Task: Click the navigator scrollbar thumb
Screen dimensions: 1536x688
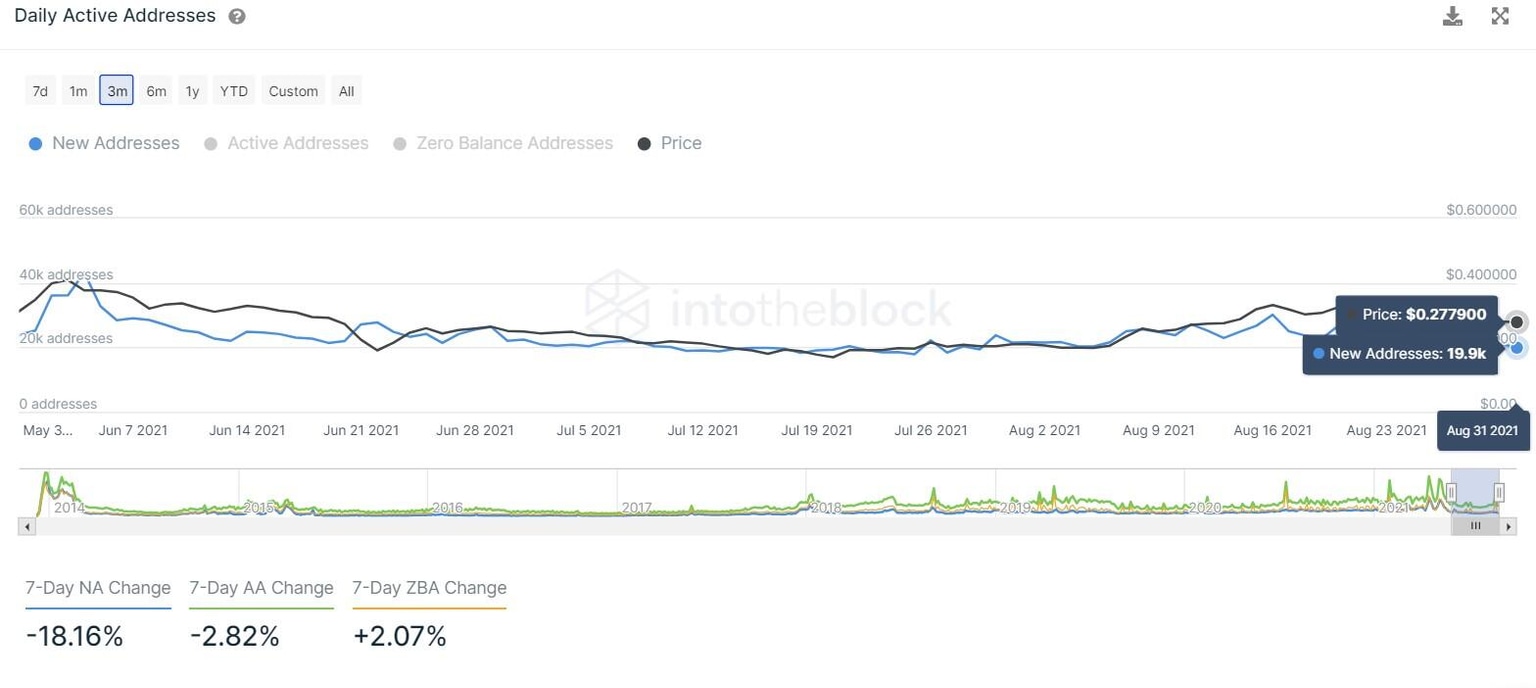Action: click(1475, 526)
